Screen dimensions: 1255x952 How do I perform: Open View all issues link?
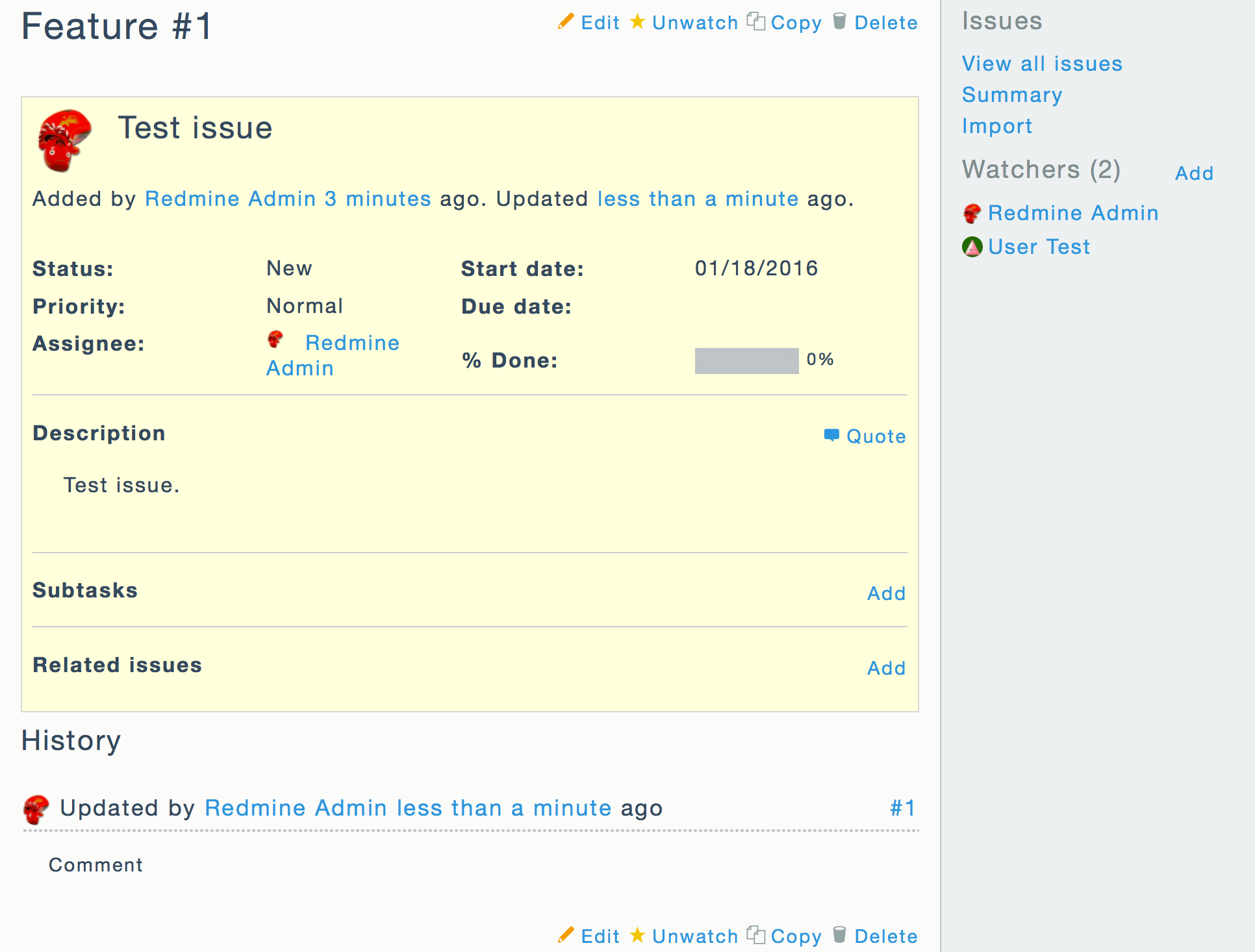(1042, 64)
